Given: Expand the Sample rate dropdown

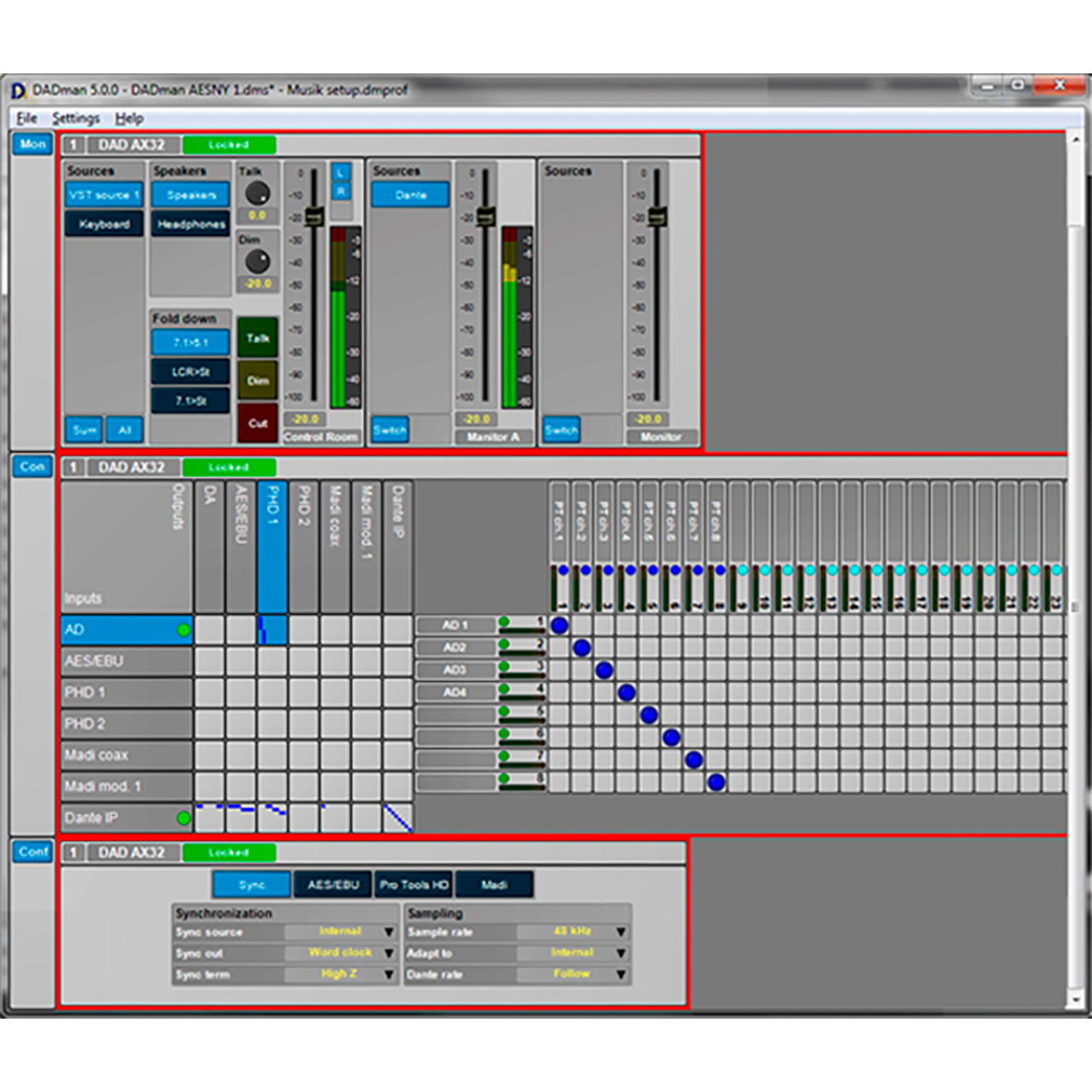Looking at the screenshot, I should (621, 932).
